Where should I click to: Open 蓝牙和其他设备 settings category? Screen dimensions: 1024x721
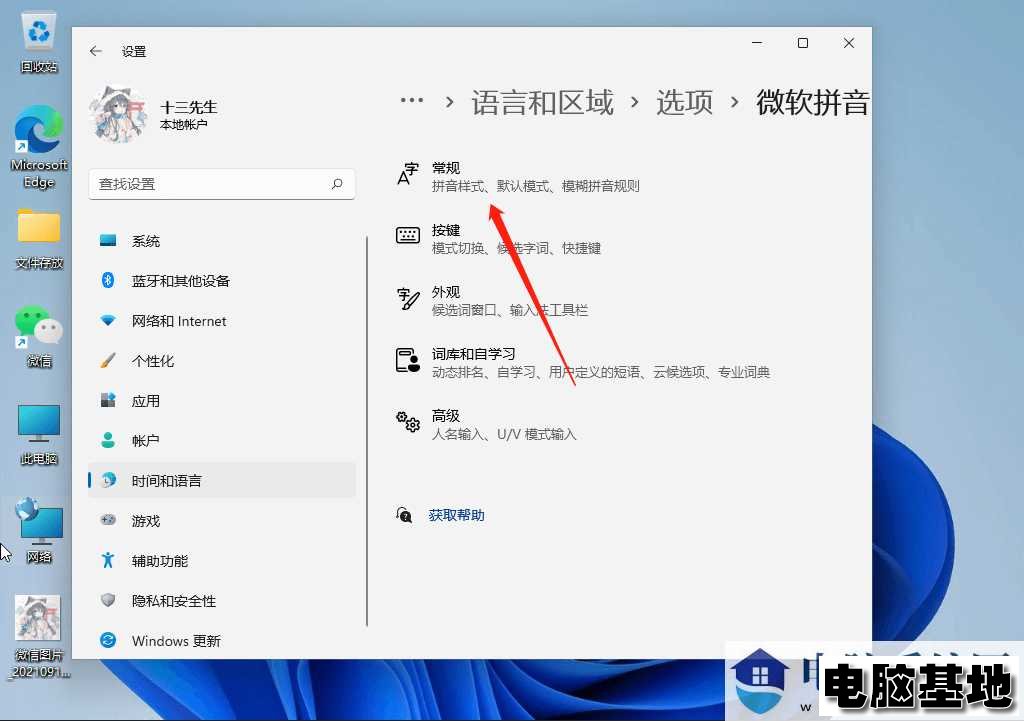(x=221, y=281)
